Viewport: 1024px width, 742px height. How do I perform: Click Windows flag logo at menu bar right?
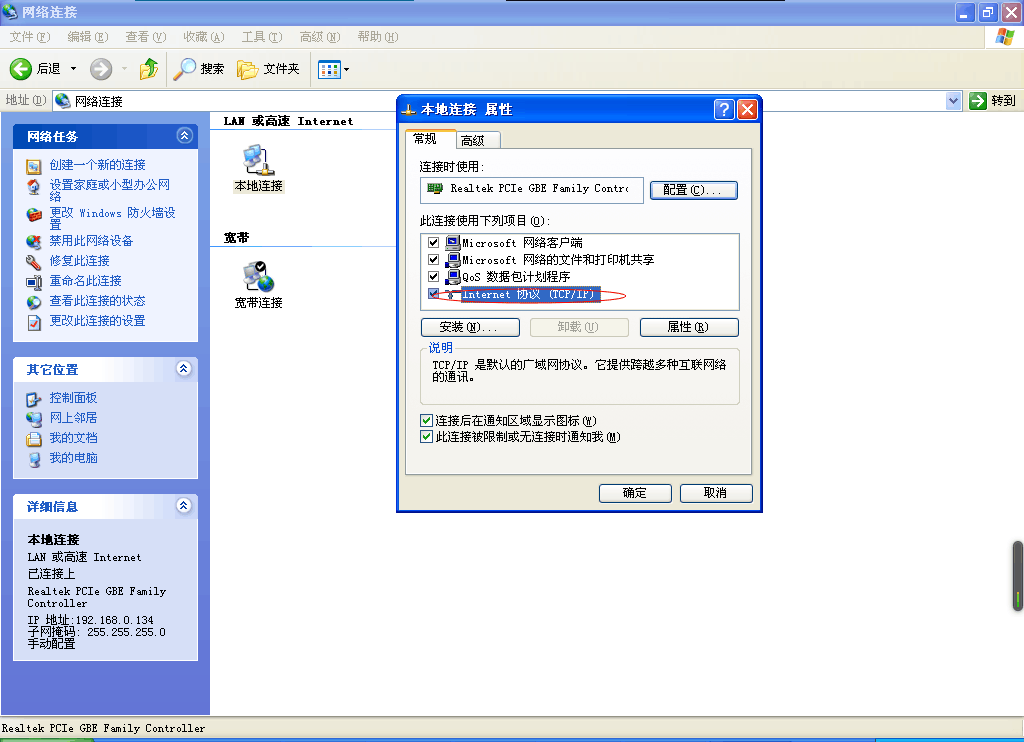tap(1005, 37)
